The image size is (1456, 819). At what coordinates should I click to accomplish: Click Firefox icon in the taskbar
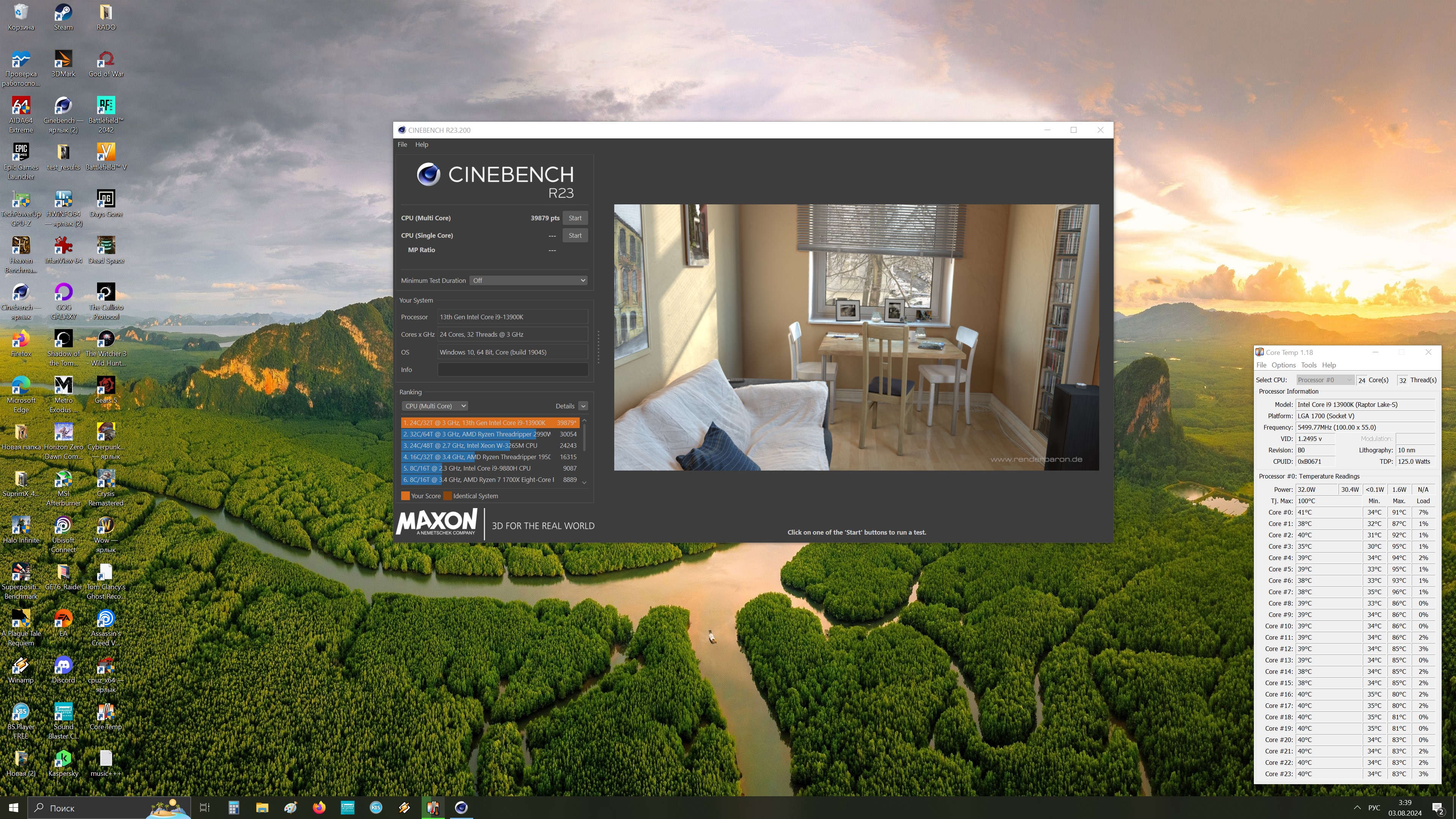[x=319, y=807]
